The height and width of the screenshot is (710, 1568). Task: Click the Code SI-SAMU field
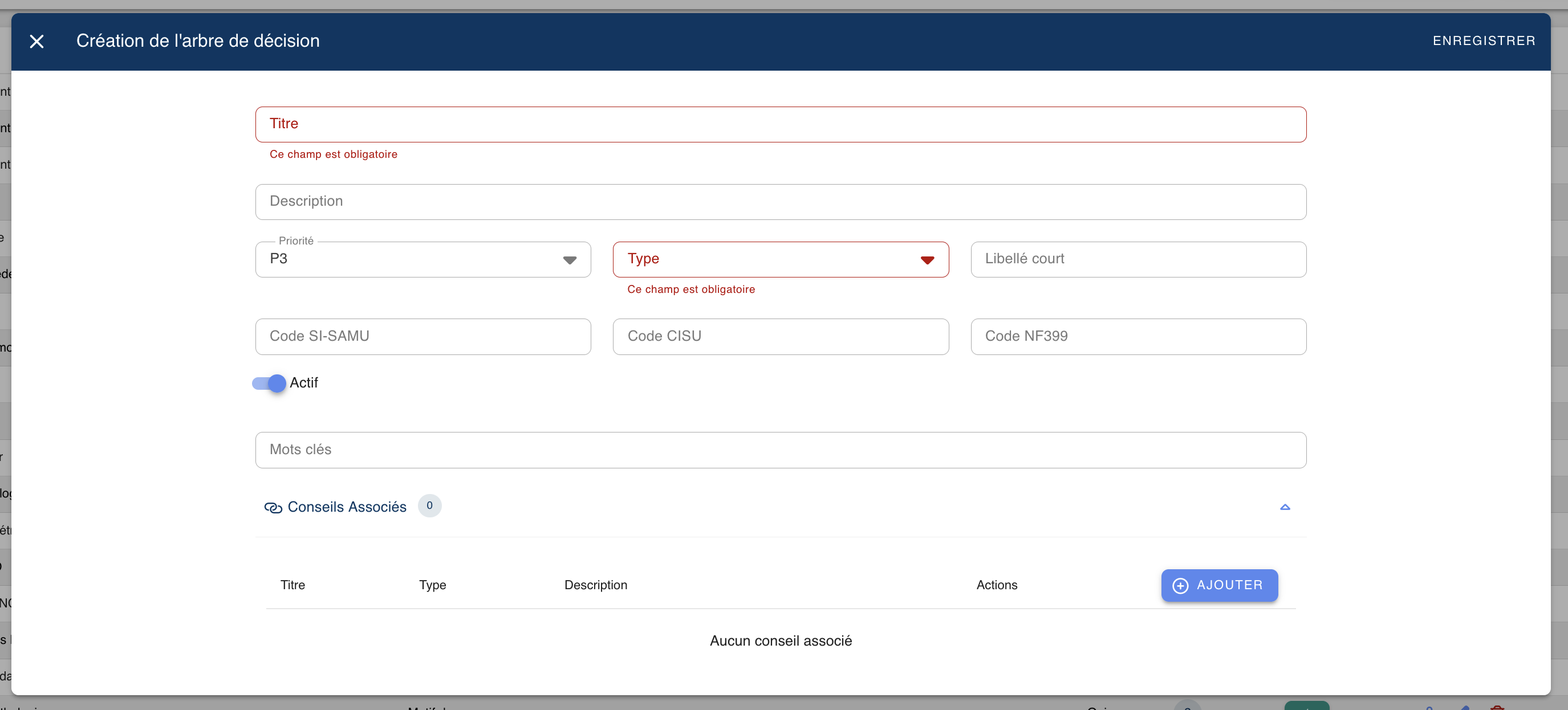pyautogui.click(x=423, y=336)
